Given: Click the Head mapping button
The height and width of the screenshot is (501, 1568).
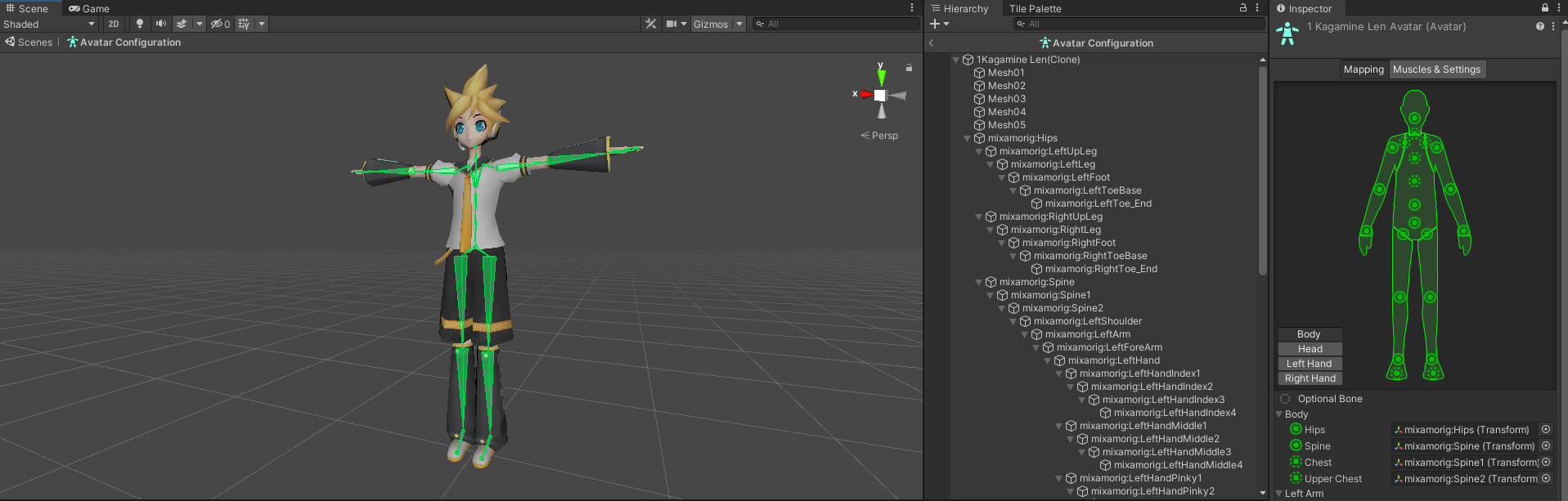Looking at the screenshot, I should coord(1309,349).
